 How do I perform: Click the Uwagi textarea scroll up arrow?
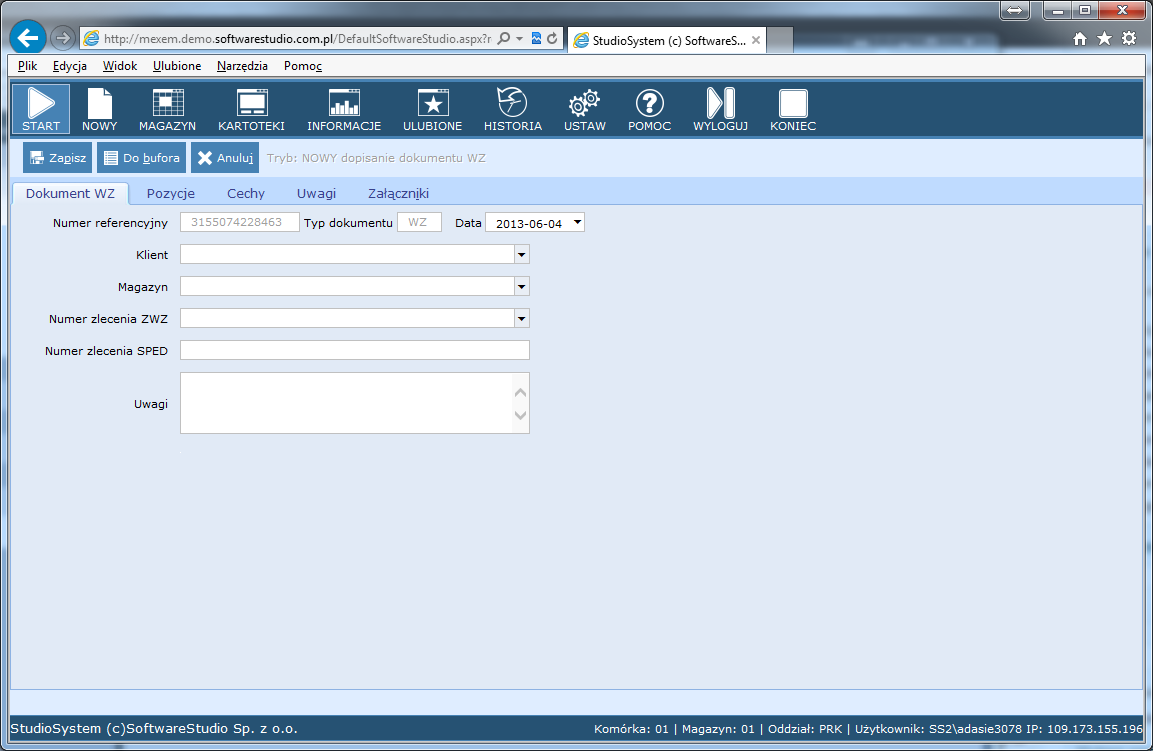tap(521, 392)
